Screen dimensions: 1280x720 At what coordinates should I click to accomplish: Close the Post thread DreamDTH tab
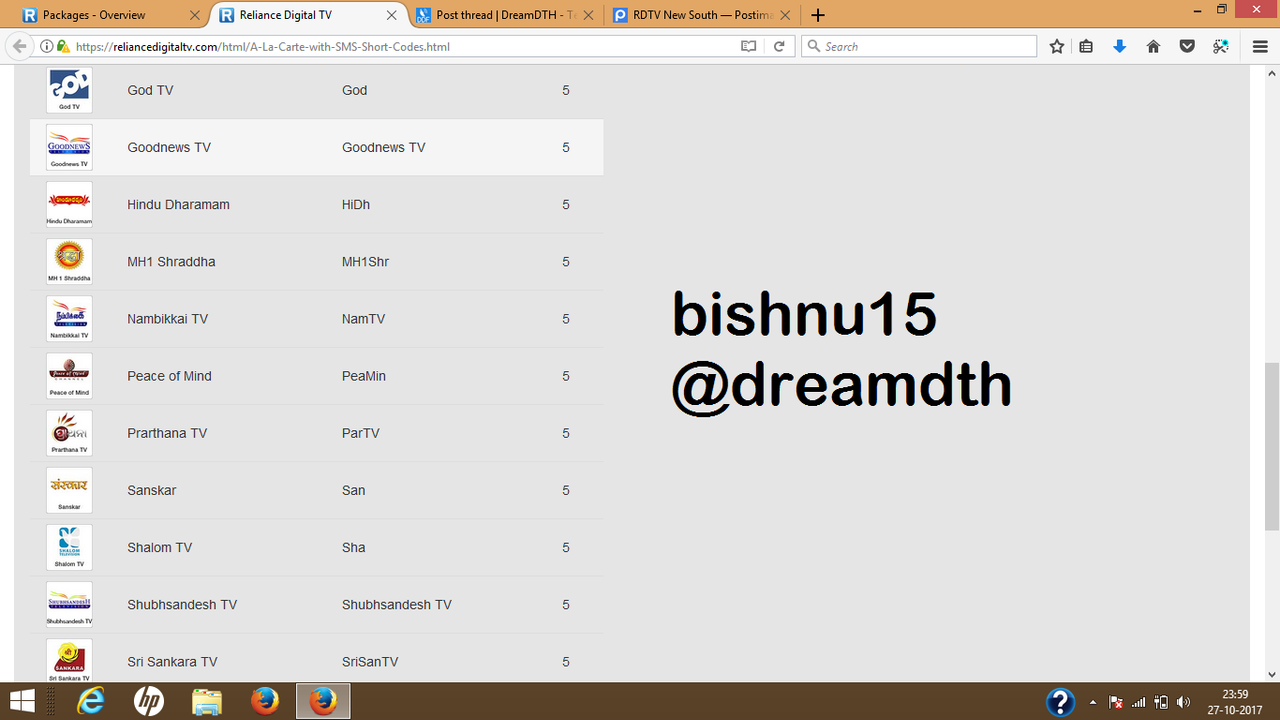587,15
